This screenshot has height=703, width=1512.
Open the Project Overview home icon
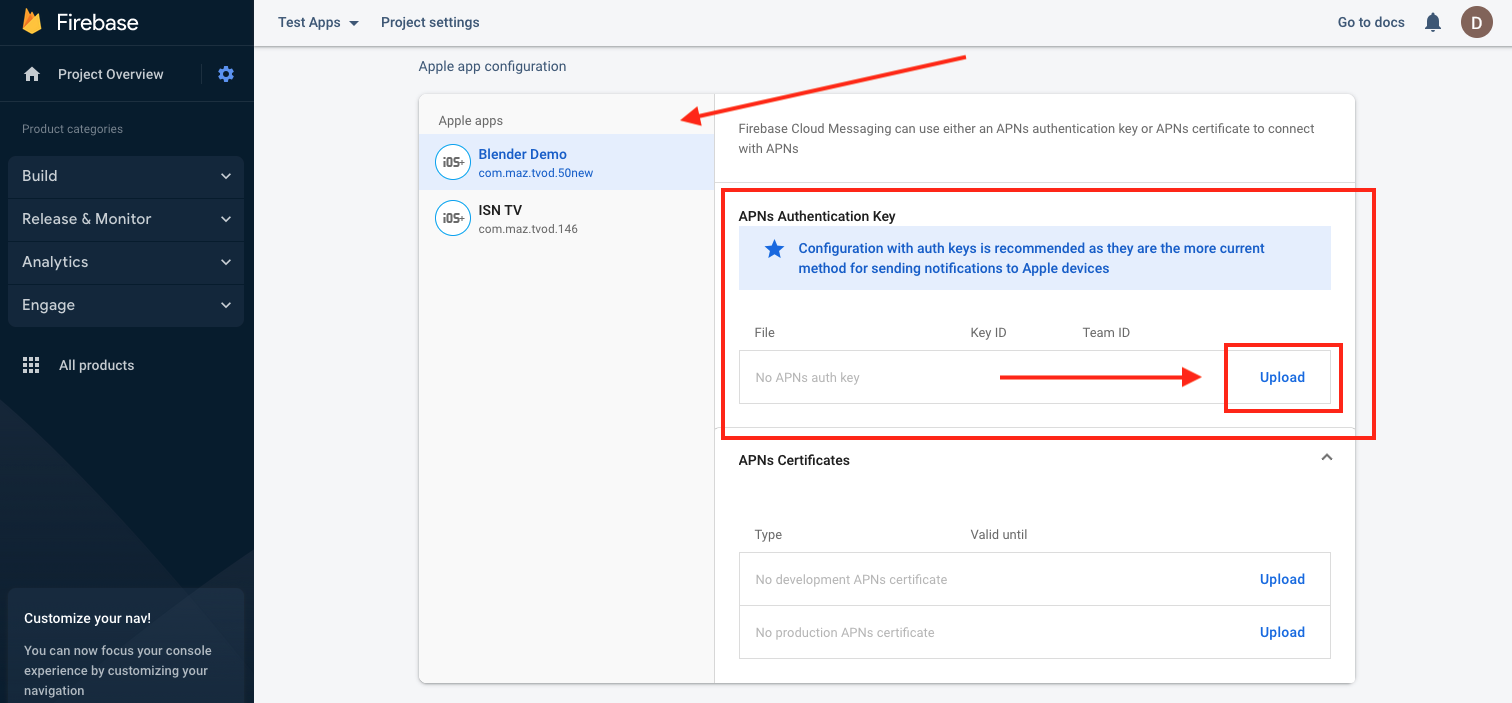pos(32,74)
